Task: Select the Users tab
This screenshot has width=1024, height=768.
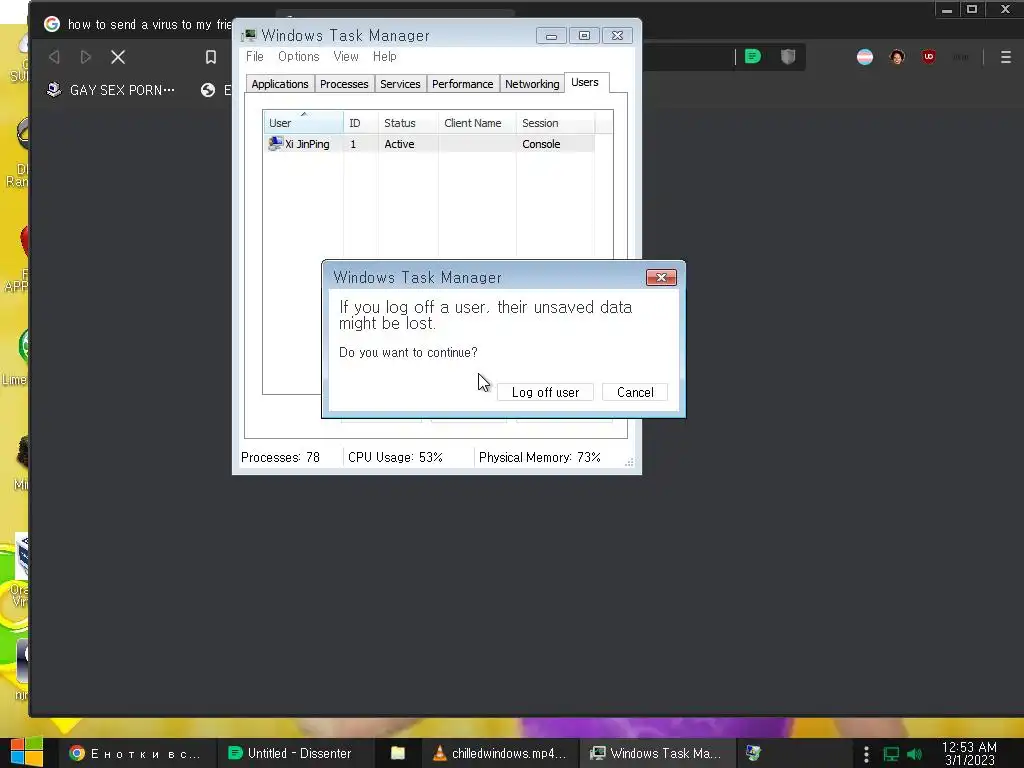Action: [585, 82]
